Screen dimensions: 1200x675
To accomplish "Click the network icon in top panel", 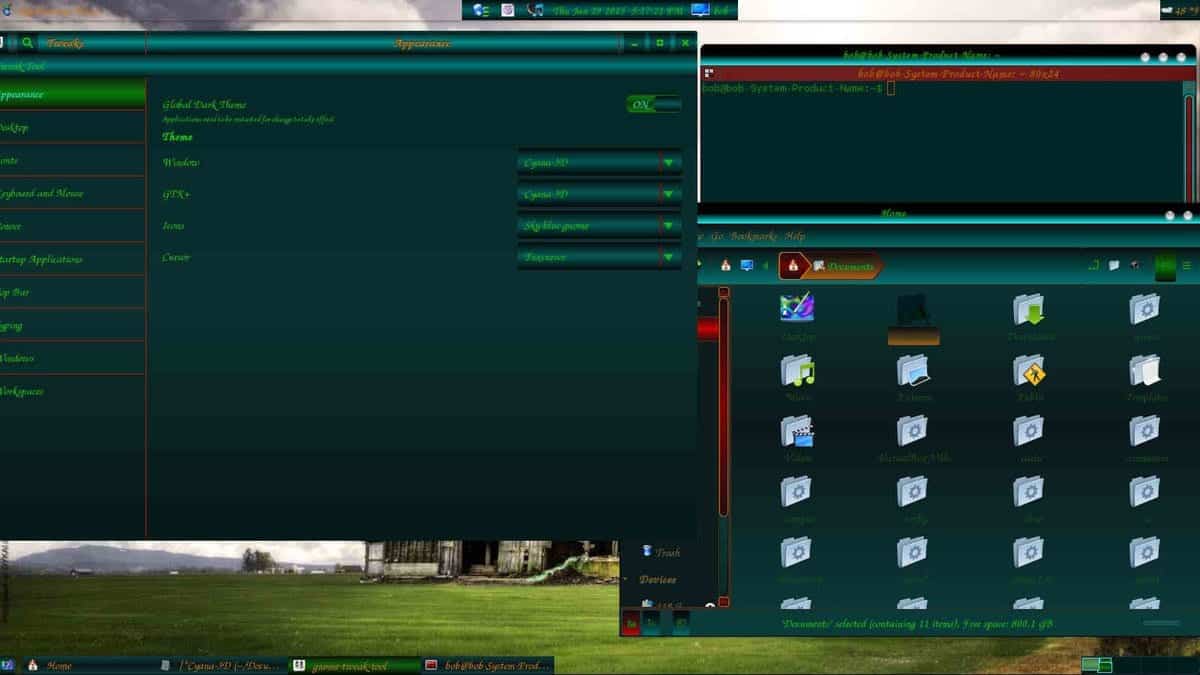I will click(481, 10).
